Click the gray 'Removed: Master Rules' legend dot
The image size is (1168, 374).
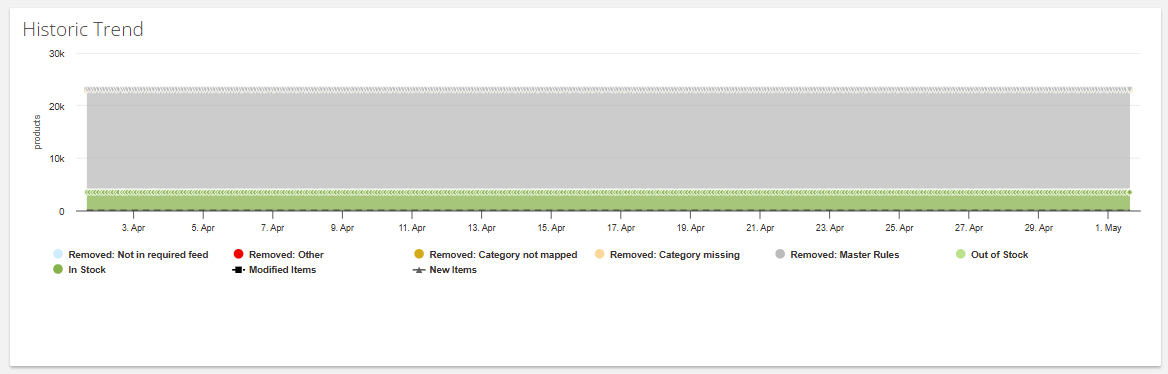(x=780, y=255)
